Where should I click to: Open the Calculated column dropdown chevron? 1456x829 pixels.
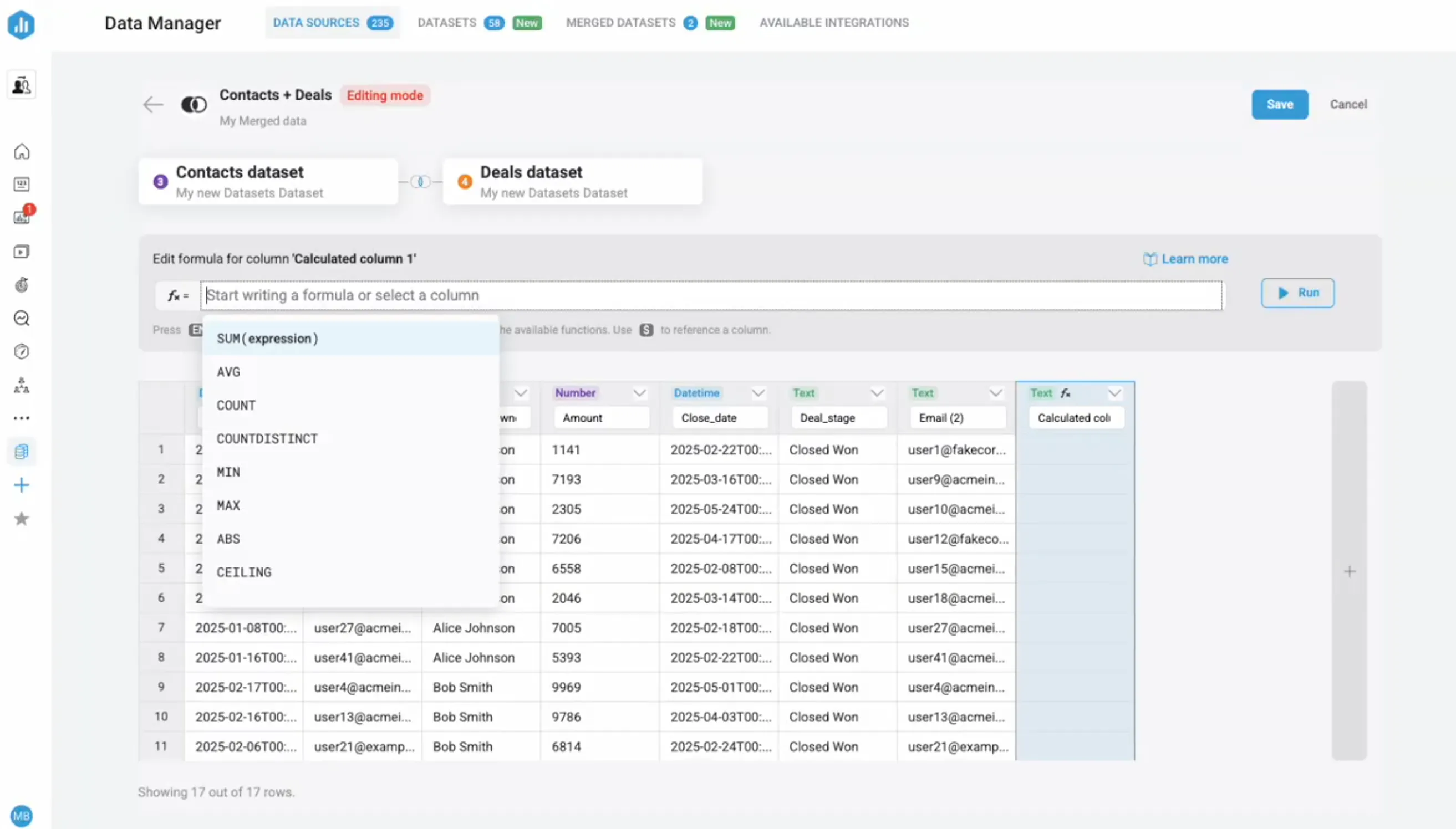(1115, 393)
